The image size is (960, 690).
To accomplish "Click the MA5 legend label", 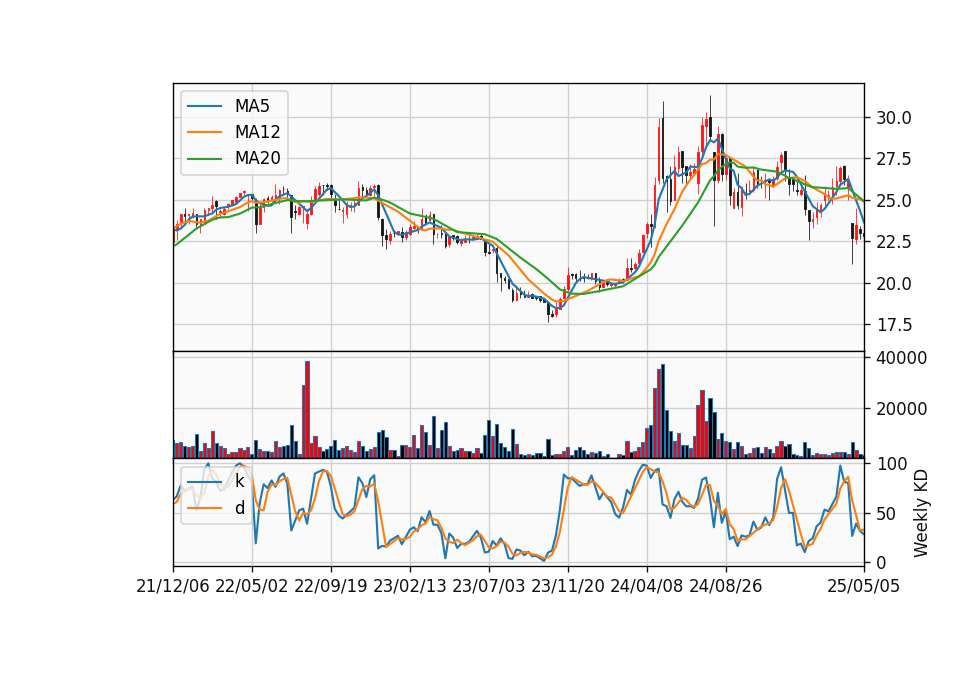I will [252, 106].
